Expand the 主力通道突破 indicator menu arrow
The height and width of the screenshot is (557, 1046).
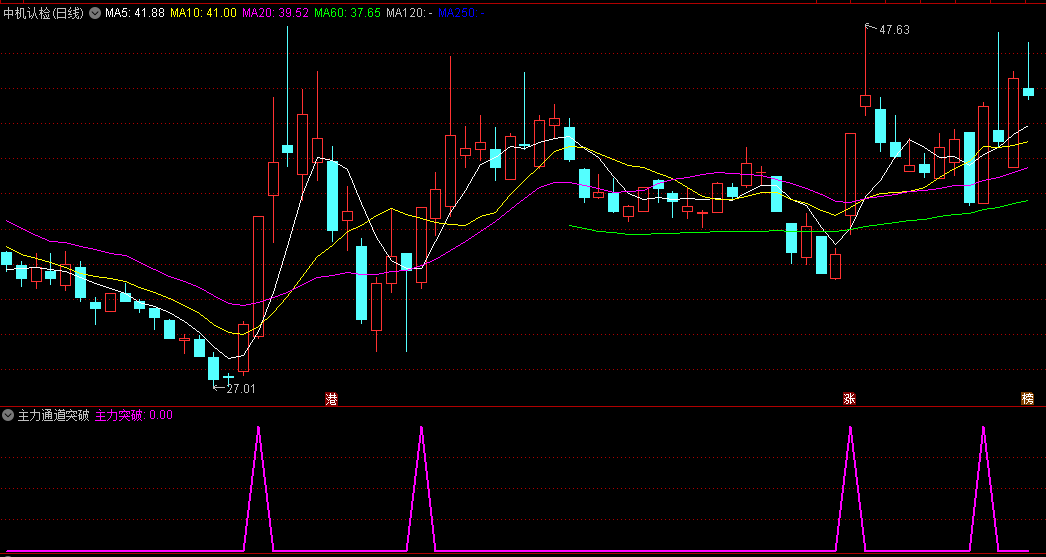8,415
